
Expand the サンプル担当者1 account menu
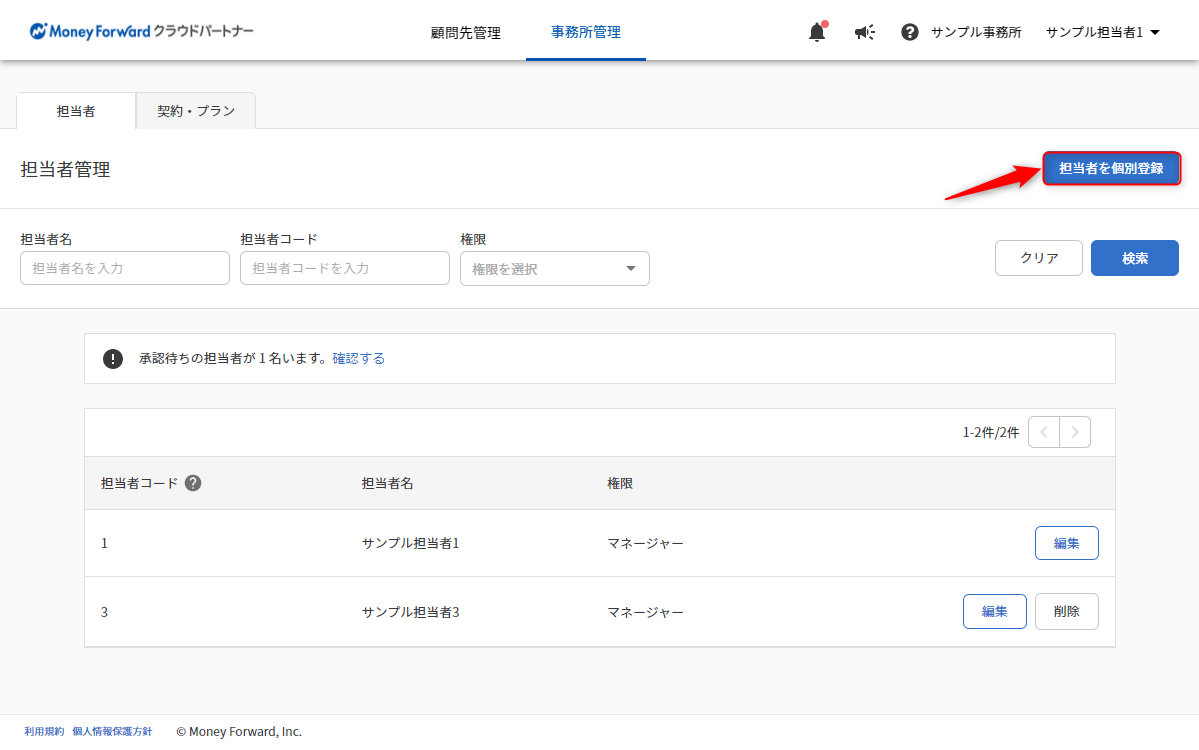coord(1102,32)
